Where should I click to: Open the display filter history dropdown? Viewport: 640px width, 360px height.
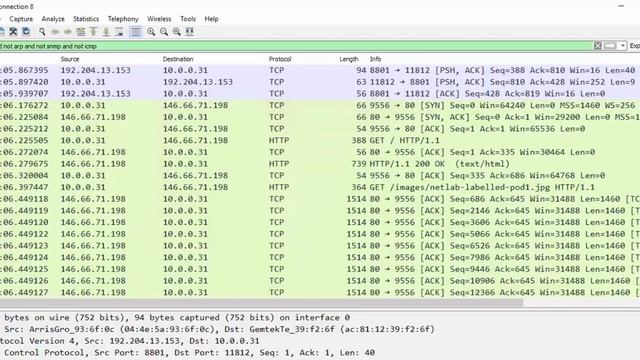click(x=622, y=46)
